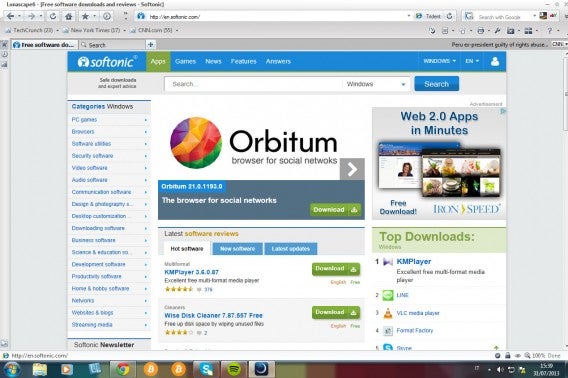Open the Apps section in Softonic nav

point(158,61)
